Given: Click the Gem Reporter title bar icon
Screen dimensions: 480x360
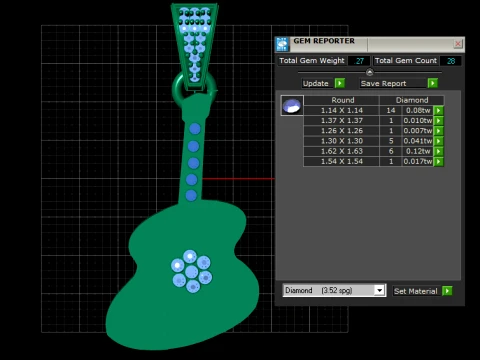Looking at the screenshot, I should tap(282, 44).
